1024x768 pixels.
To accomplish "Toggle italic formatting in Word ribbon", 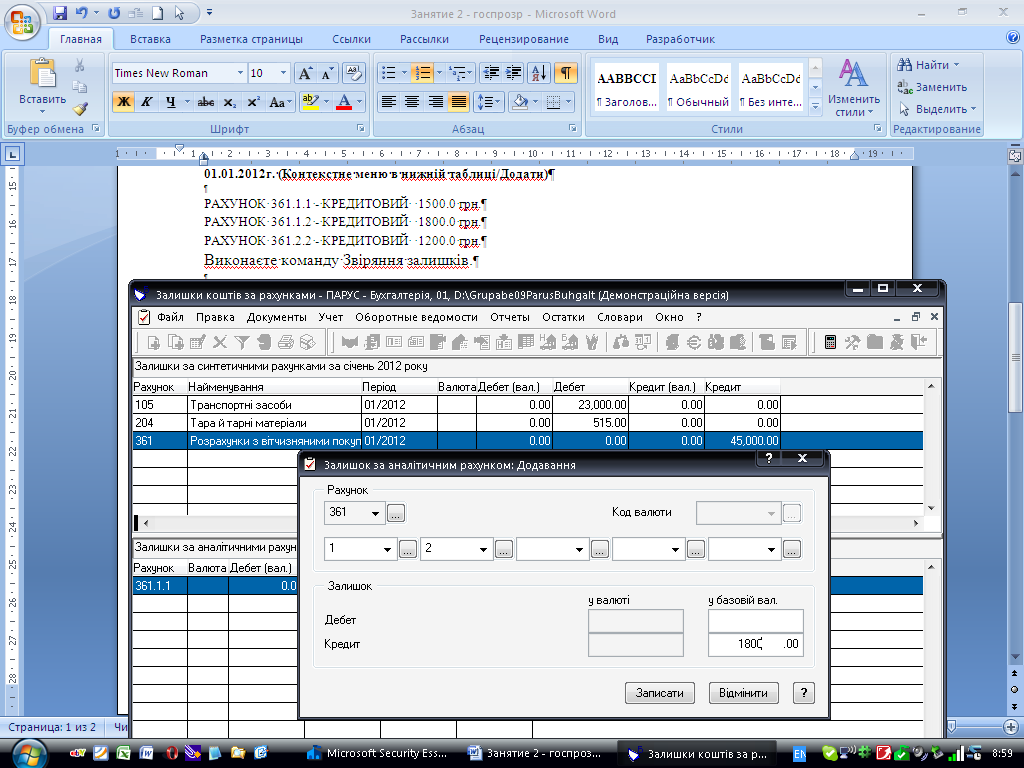I will pyautogui.click(x=147, y=102).
